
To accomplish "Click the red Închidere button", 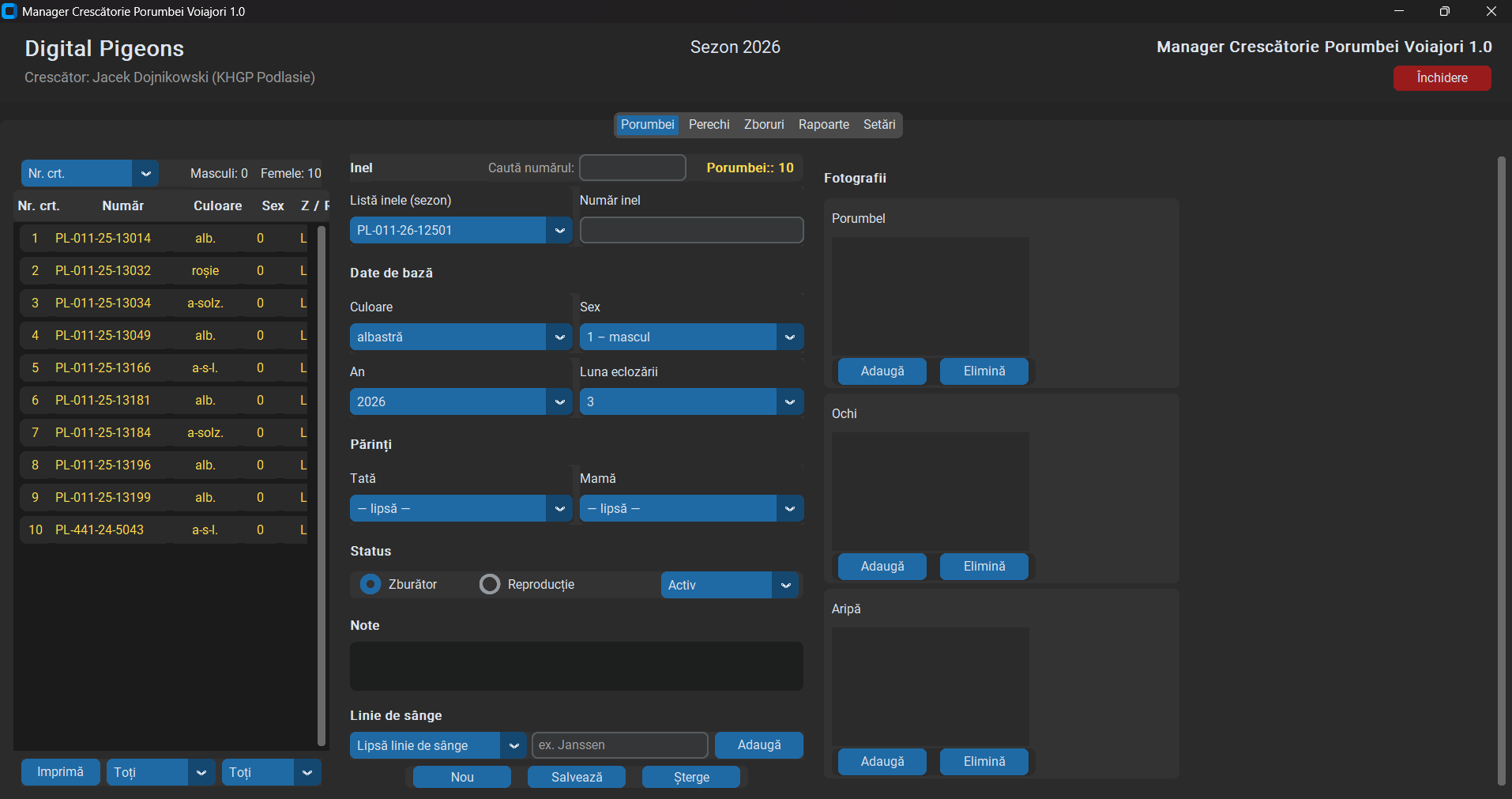I will pyautogui.click(x=1442, y=77).
